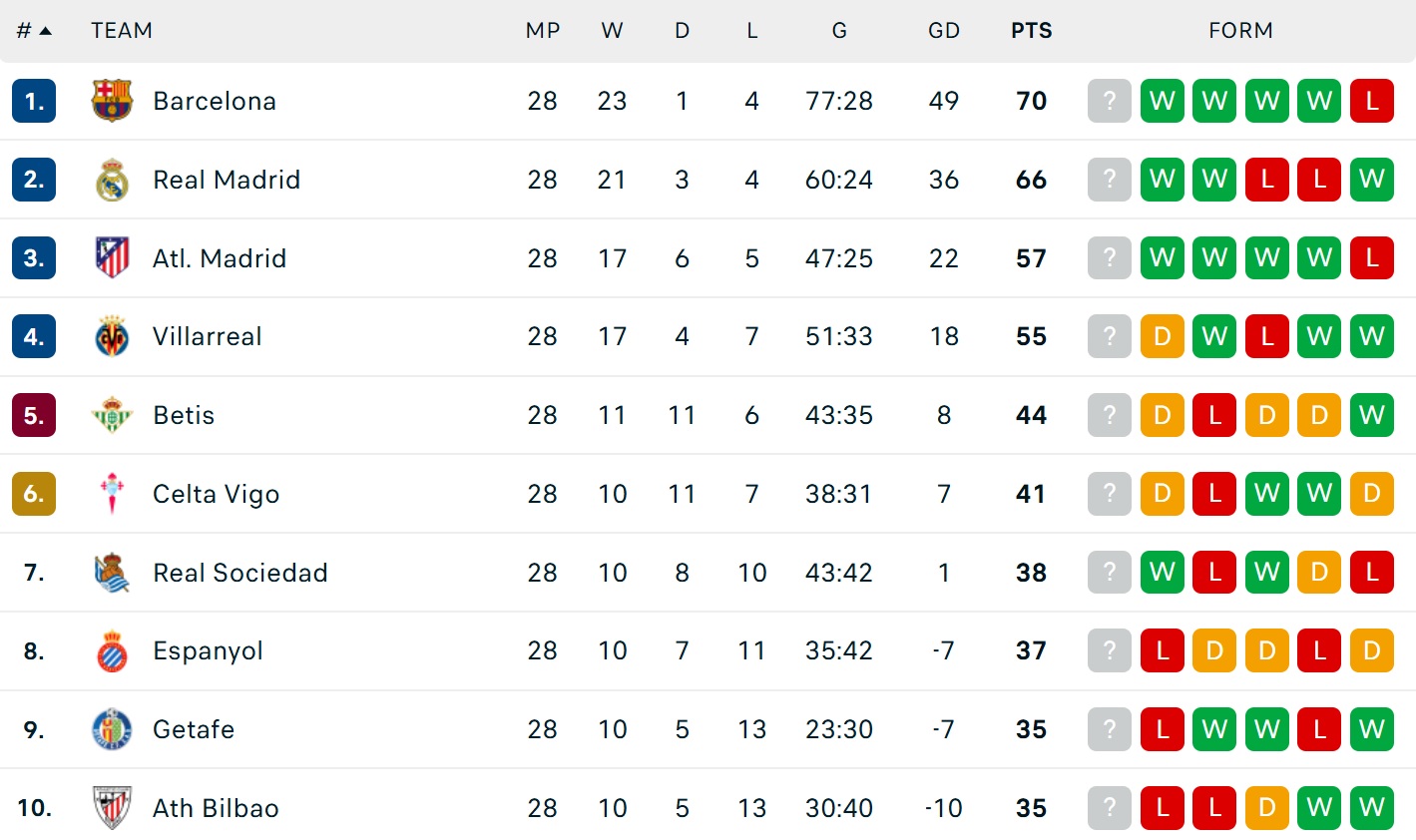Click the Barcelona club crest icon
This screenshot has height=840, width=1416.
pyautogui.click(x=112, y=101)
